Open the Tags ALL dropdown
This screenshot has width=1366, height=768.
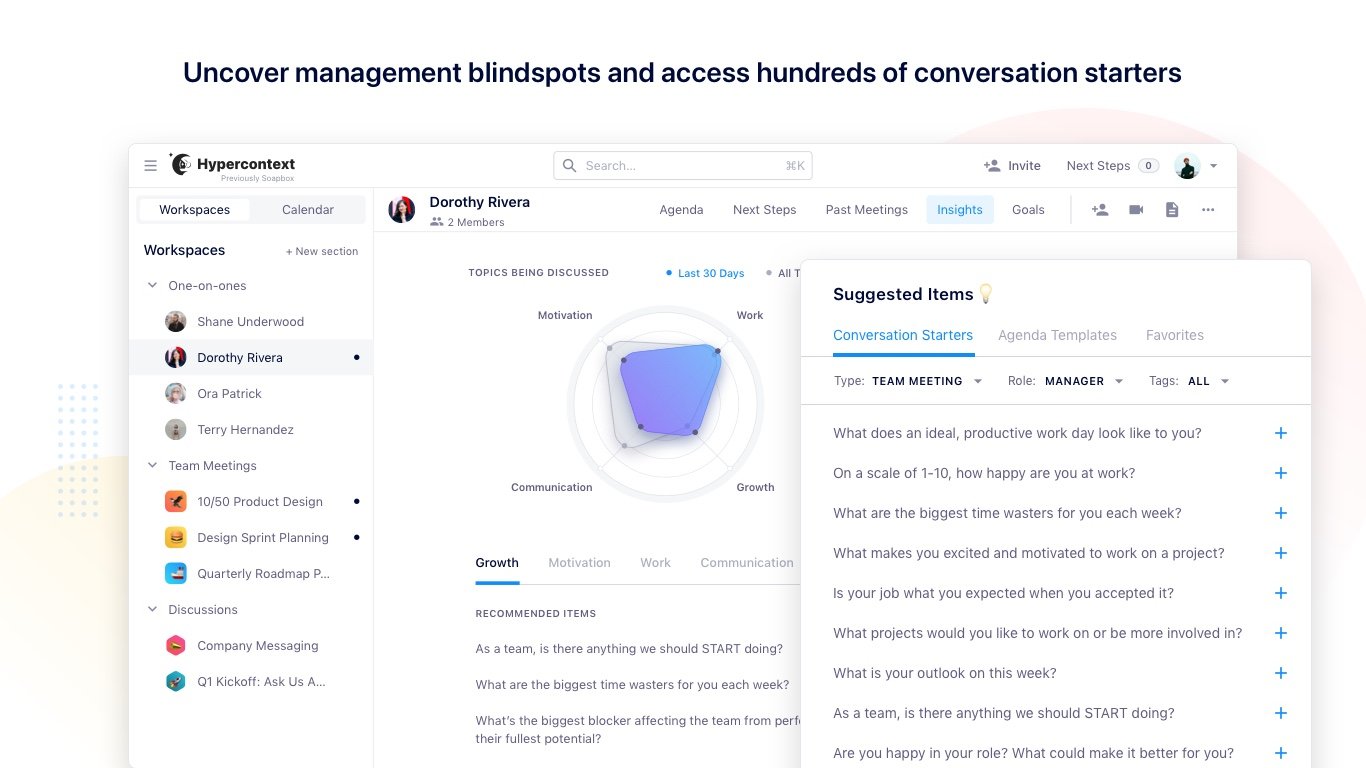1190,381
